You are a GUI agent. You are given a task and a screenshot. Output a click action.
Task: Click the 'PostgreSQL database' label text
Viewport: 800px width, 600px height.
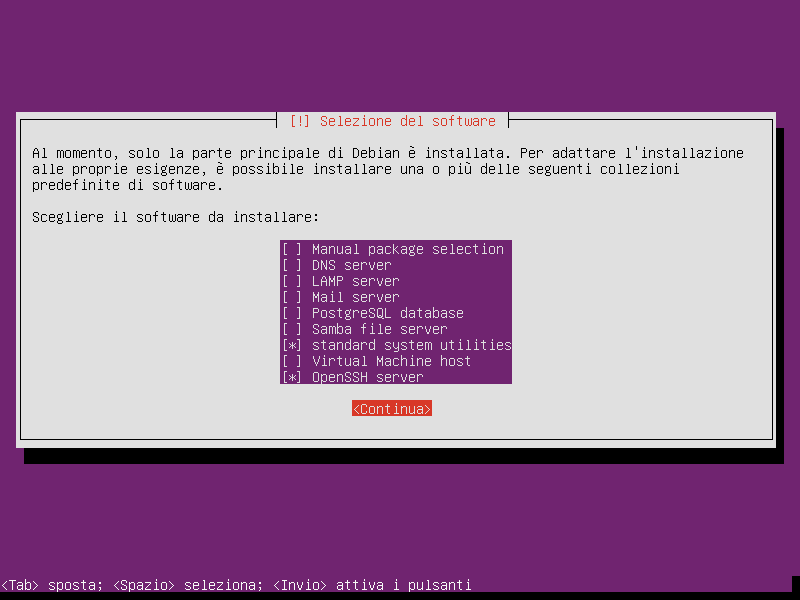pyautogui.click(x=388, y=313)
